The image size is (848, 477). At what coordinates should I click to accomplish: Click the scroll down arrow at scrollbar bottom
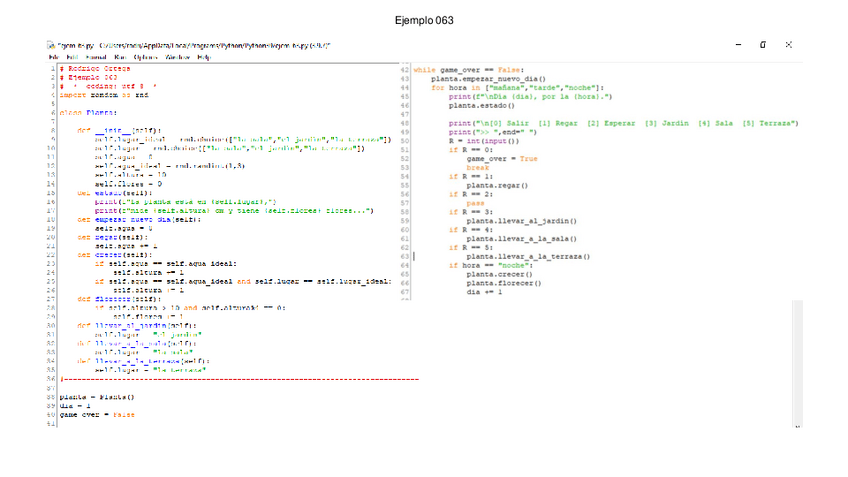[797, 426]
